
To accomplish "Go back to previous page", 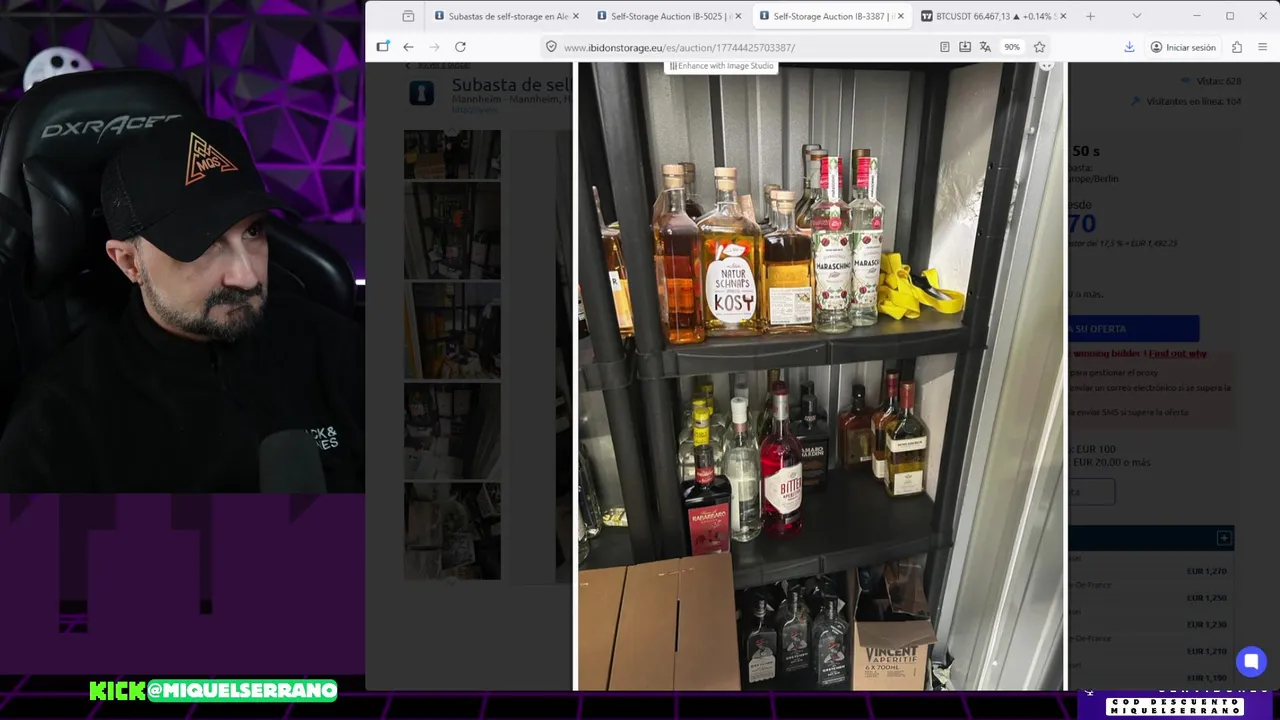I will tap(408, 47).
